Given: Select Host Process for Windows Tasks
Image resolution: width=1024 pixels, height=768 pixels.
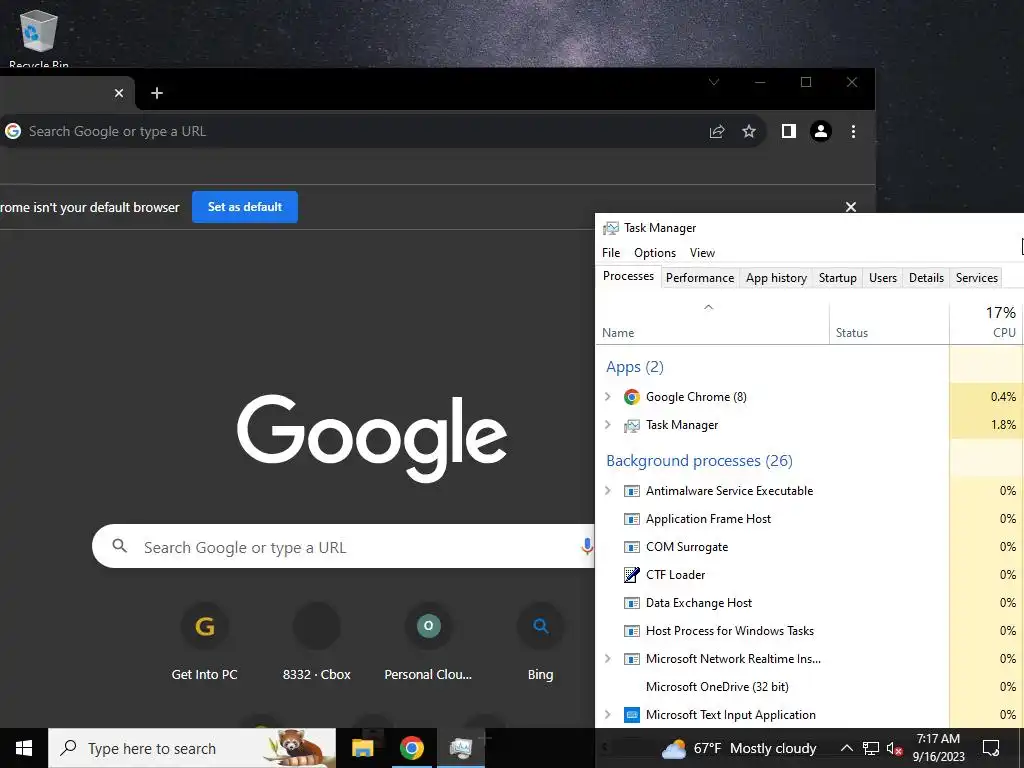Looking at the screenshot, I should pyautogui.click(x=810, y=631).
